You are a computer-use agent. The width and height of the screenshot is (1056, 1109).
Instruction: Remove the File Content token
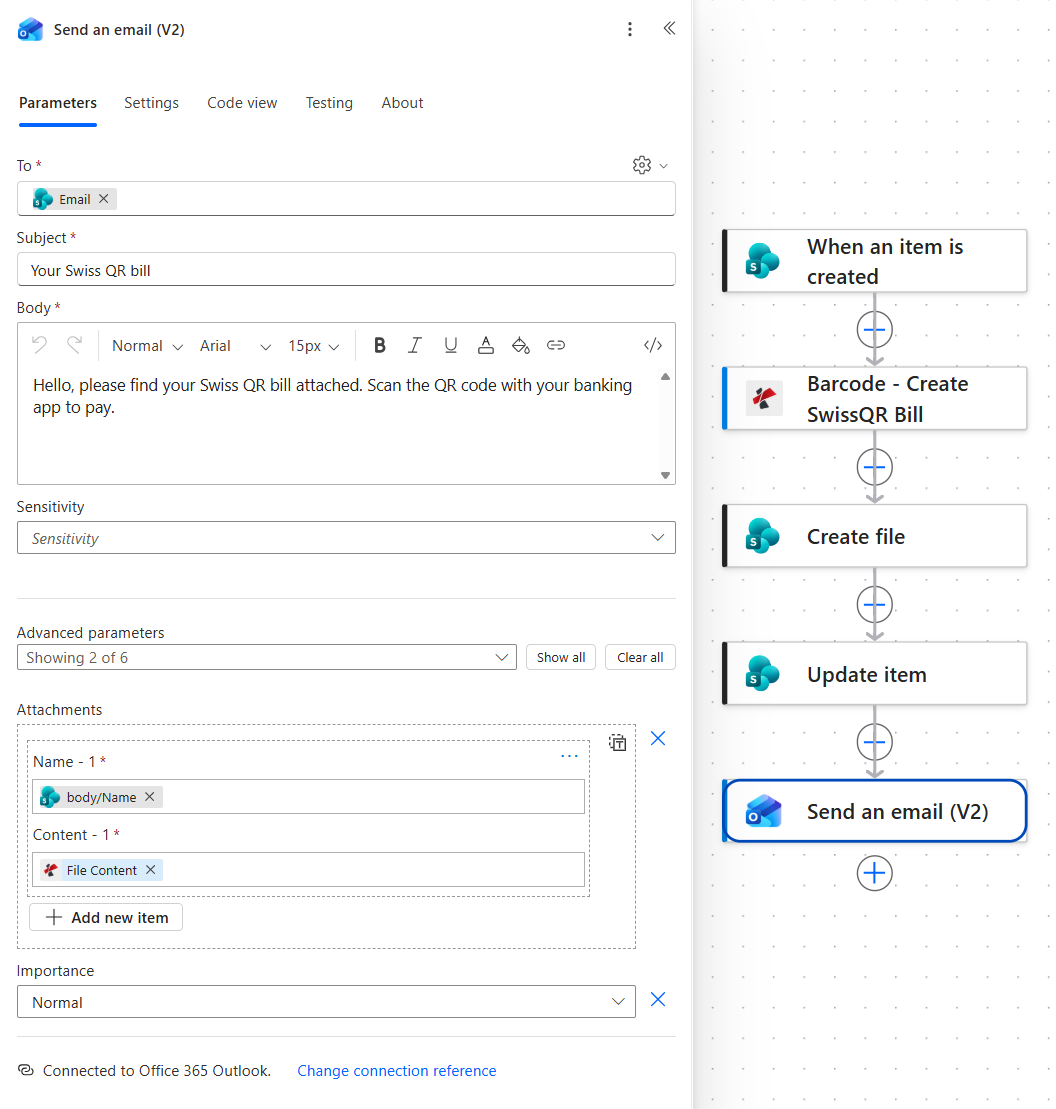coord(151,870)
